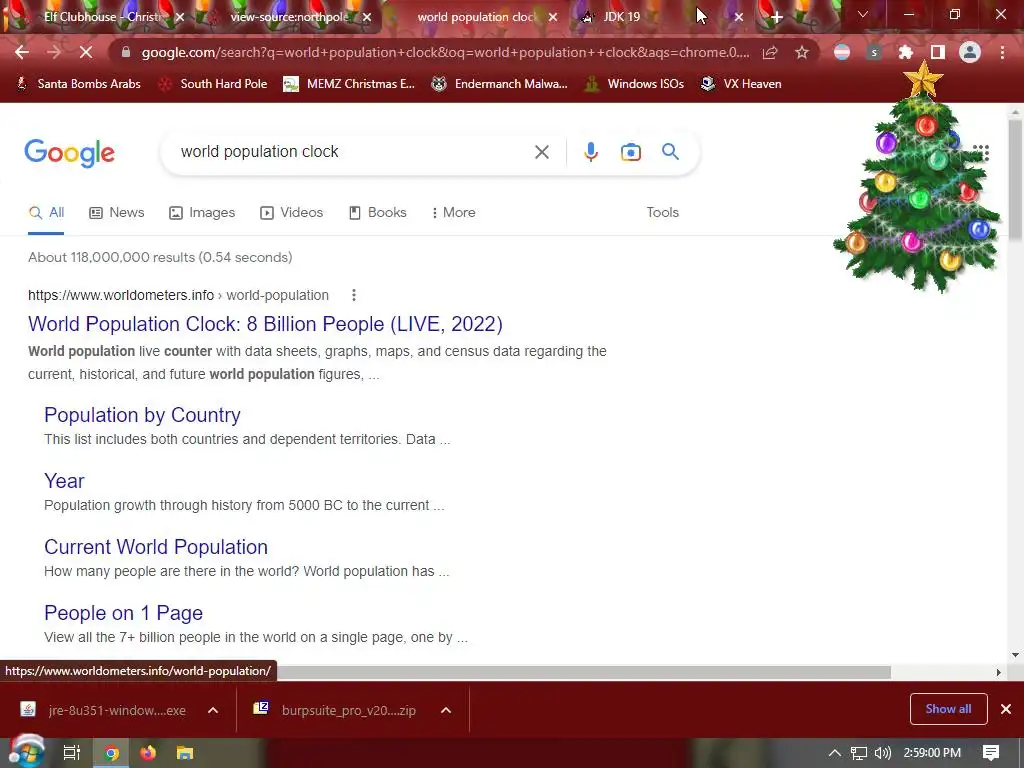
Task: Open Windows Start button
Action: pyautogui.click(x=25, y=752)
